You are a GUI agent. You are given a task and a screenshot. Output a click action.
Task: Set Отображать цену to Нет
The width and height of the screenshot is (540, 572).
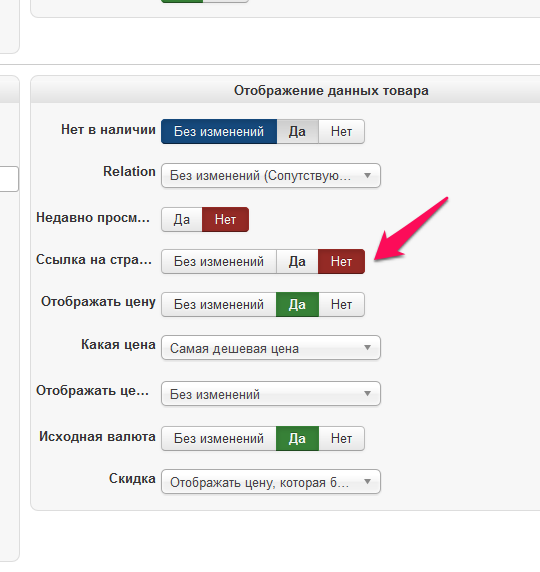coord(342,304)
